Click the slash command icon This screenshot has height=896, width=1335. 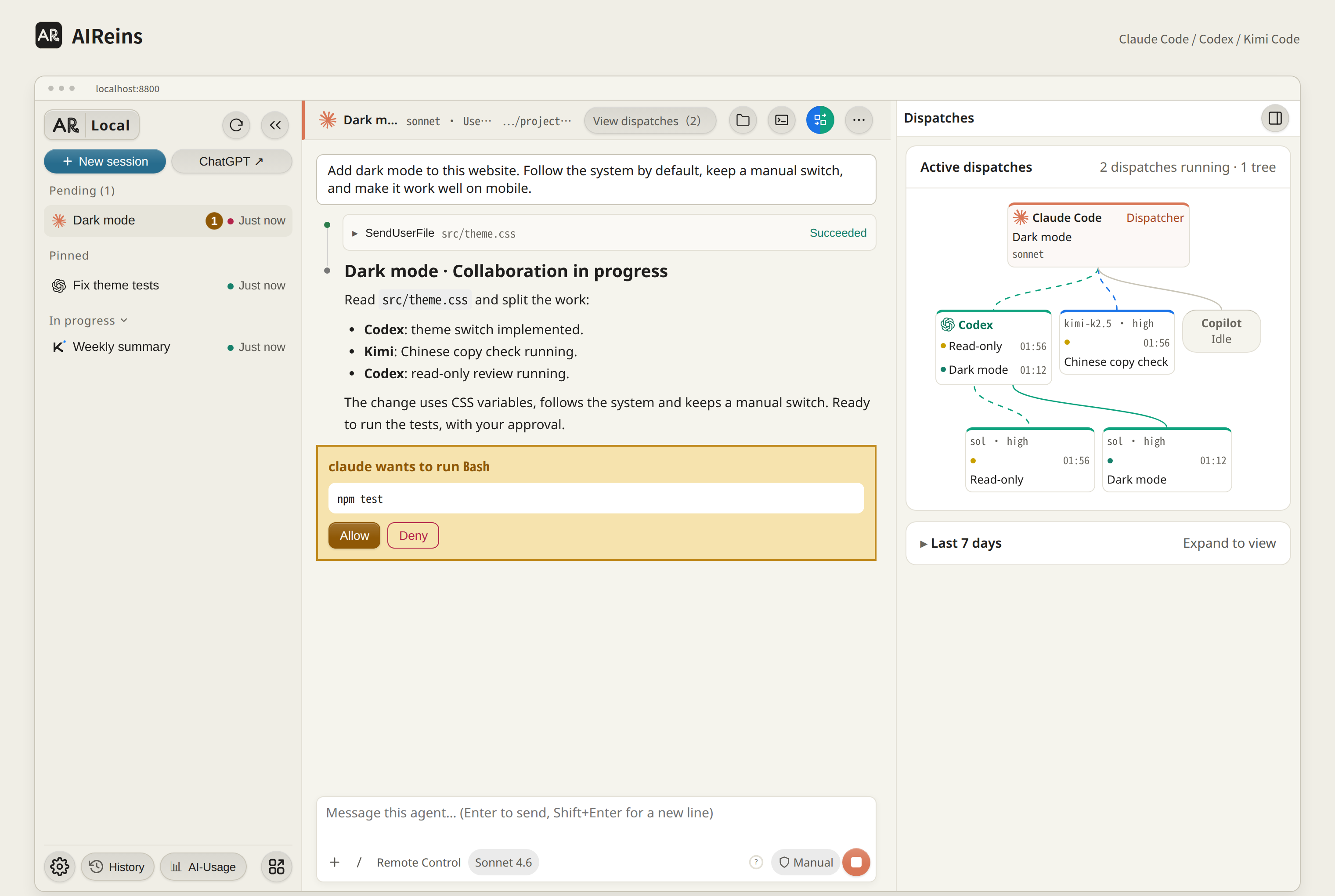pyautogui.click(x=359, y=862)
